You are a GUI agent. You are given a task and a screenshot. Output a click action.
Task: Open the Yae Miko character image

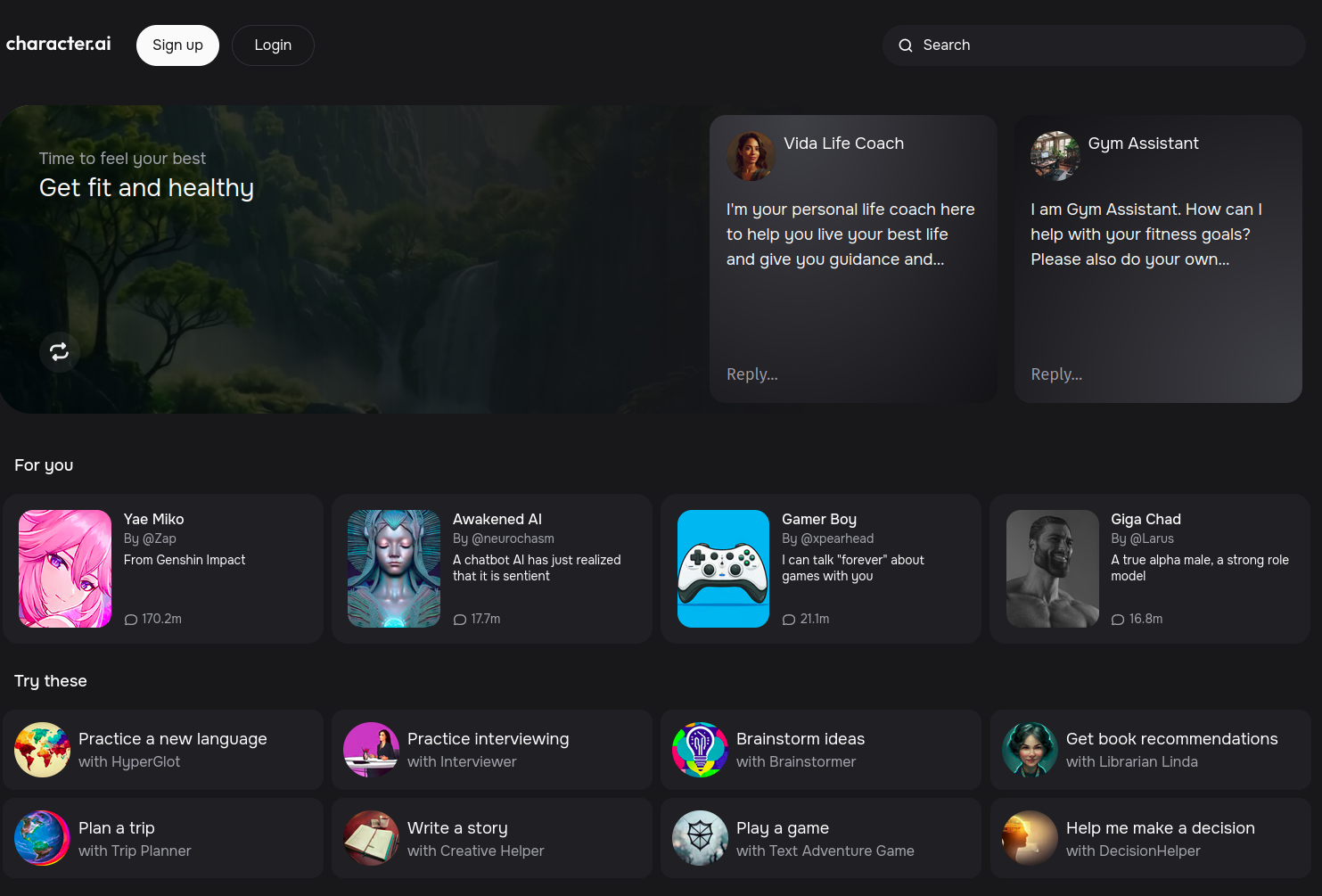(65, 569)
